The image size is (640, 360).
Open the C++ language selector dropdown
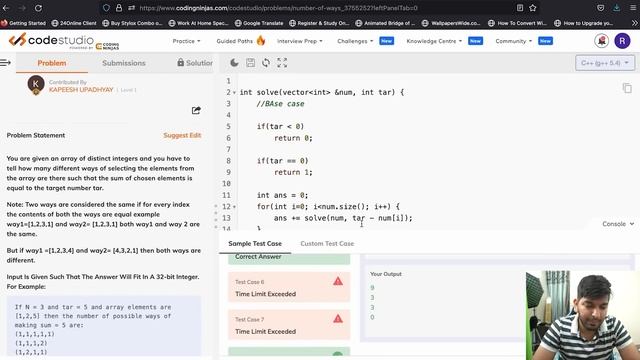(x=605, y=63)
